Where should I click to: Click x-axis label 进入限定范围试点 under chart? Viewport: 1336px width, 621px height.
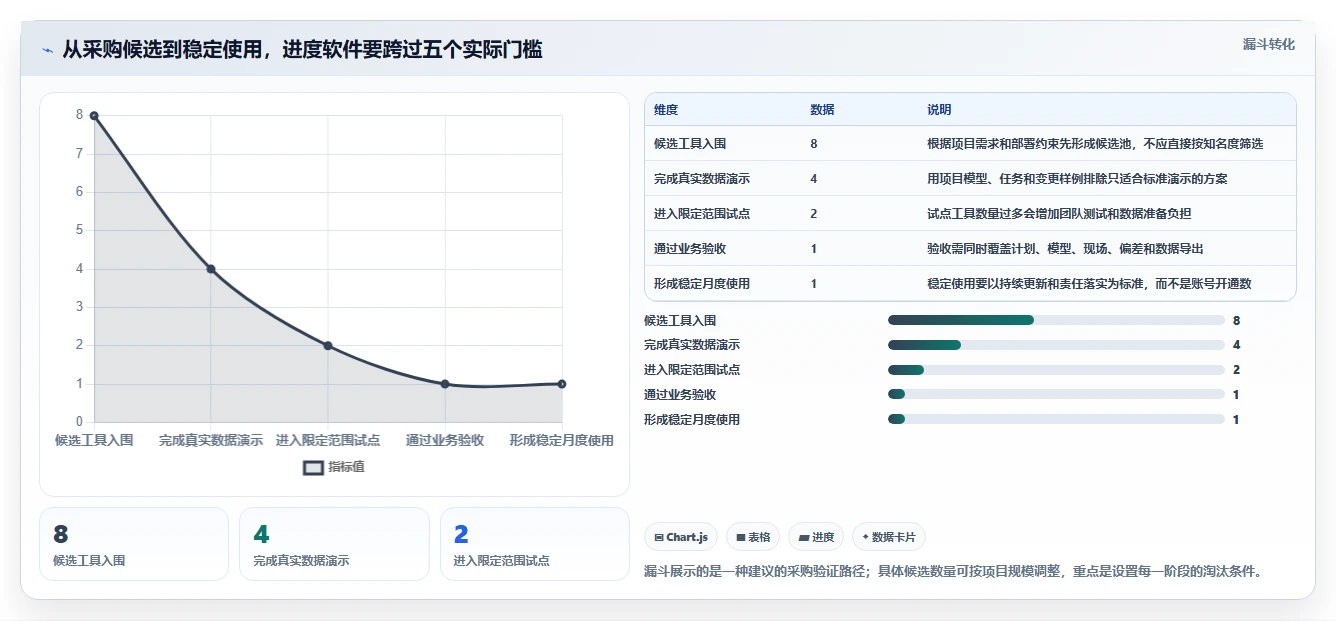(328, 440)
